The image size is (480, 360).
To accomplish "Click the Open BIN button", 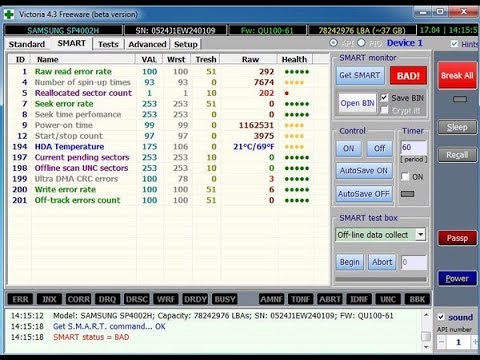I will (x=357, y=103).
